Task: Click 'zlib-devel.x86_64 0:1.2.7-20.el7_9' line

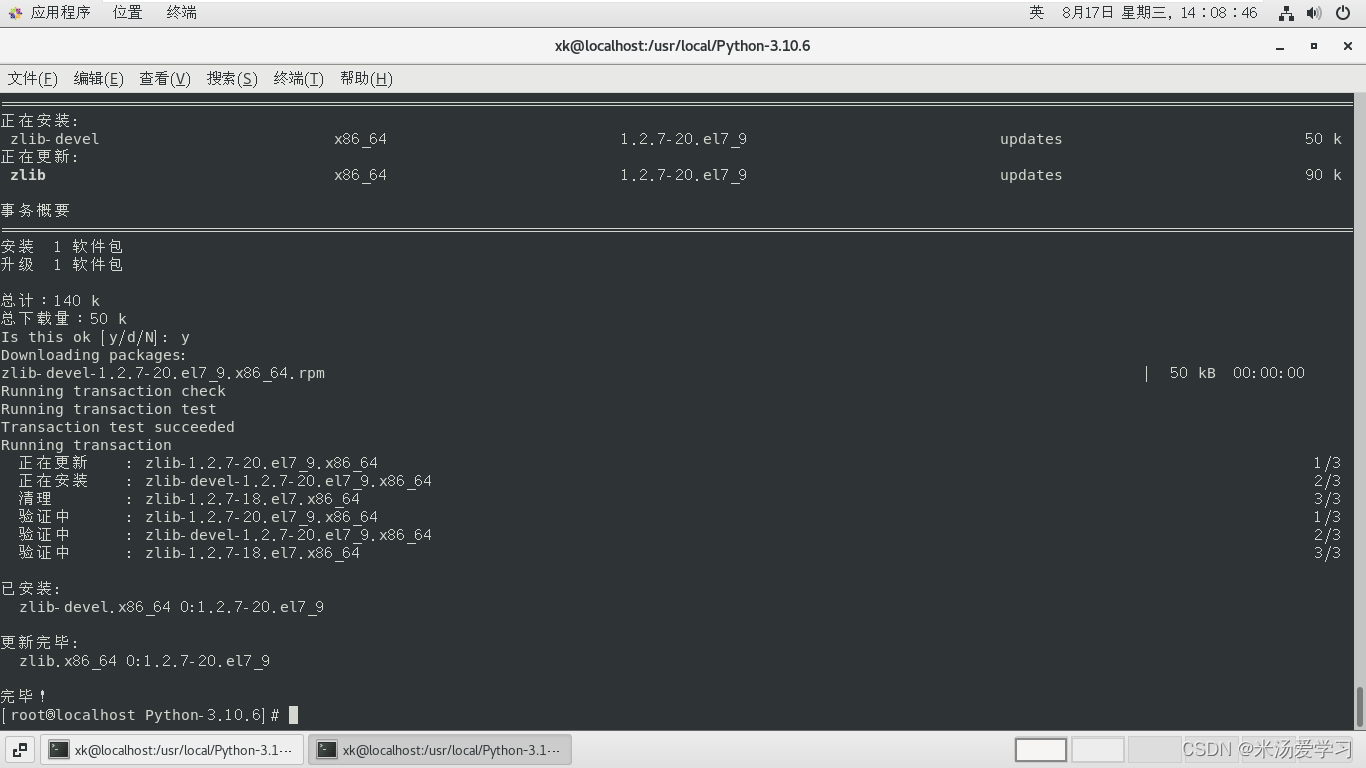Action: [171, 607]
